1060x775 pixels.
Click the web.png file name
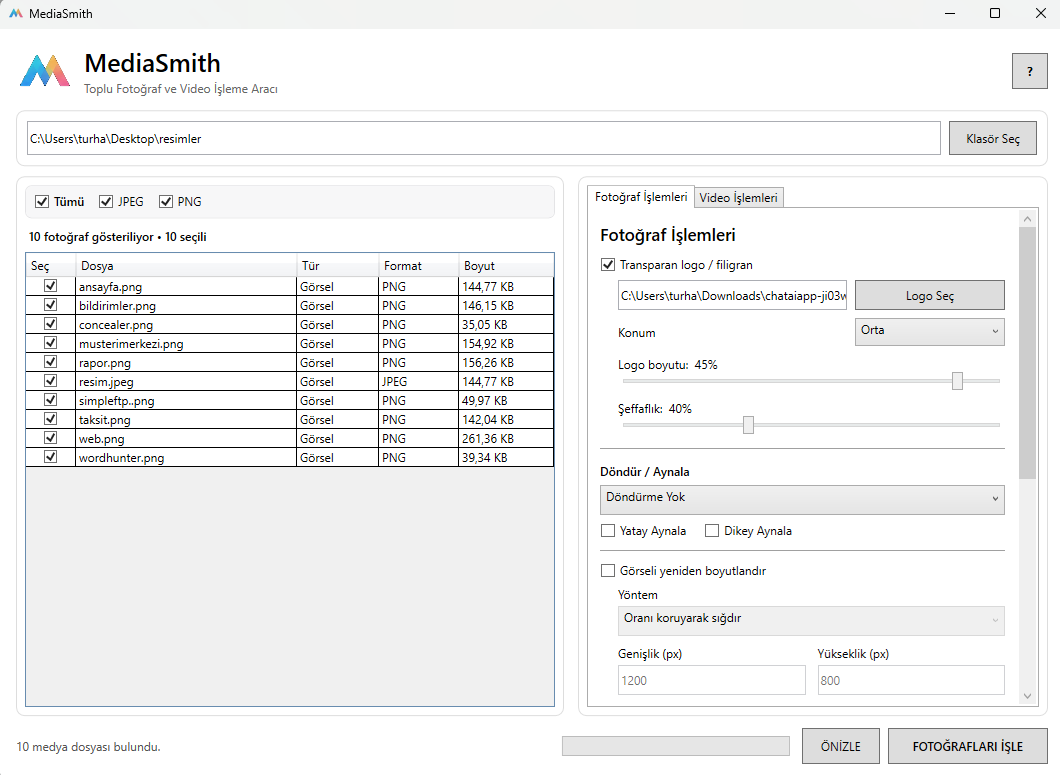coord(101,439)
